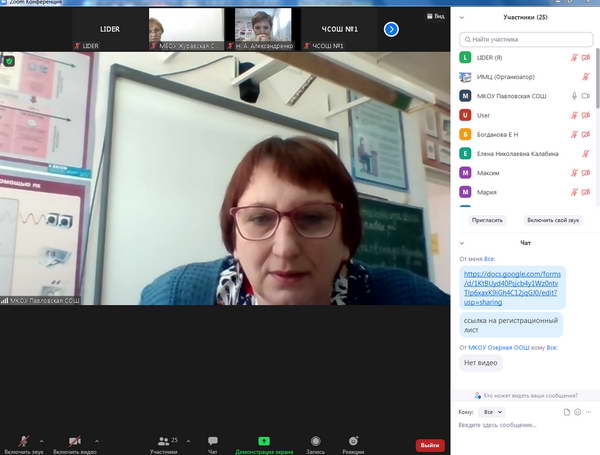This screenshot has height=455, width=600.
Task: Click muted mic icon in Калабина row
Action: coord(586,154)
